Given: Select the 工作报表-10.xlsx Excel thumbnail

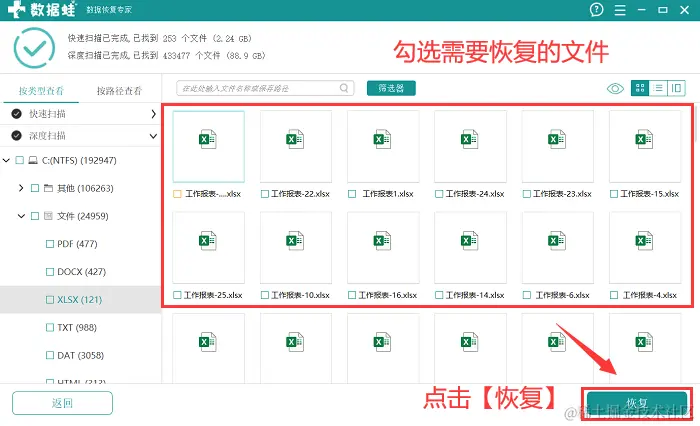Looking at the screenshot, I should click(296, 247).
